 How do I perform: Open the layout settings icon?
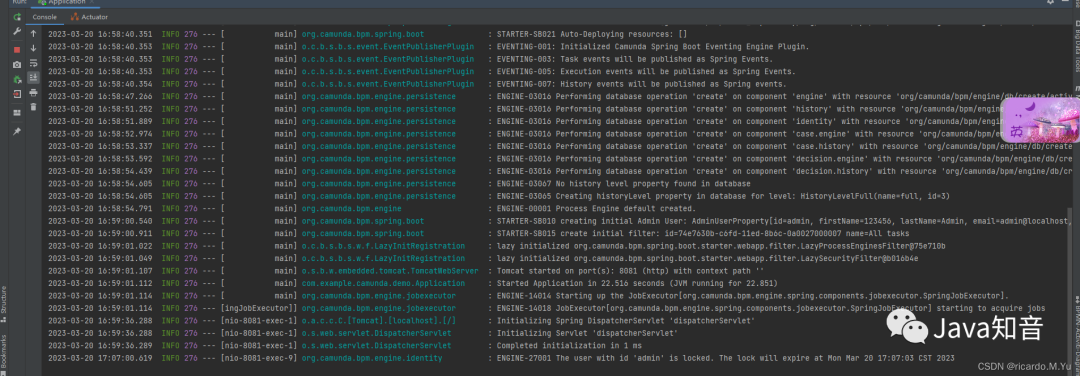point(17,112)
